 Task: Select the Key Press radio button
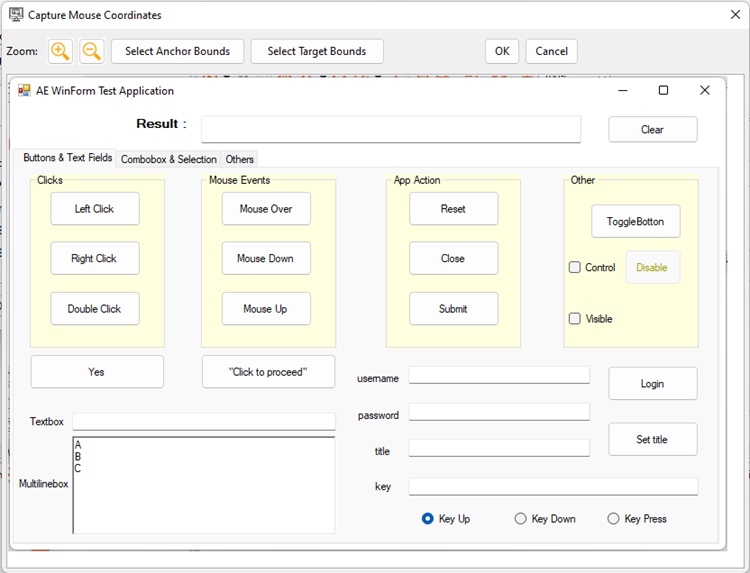[613, 519]
